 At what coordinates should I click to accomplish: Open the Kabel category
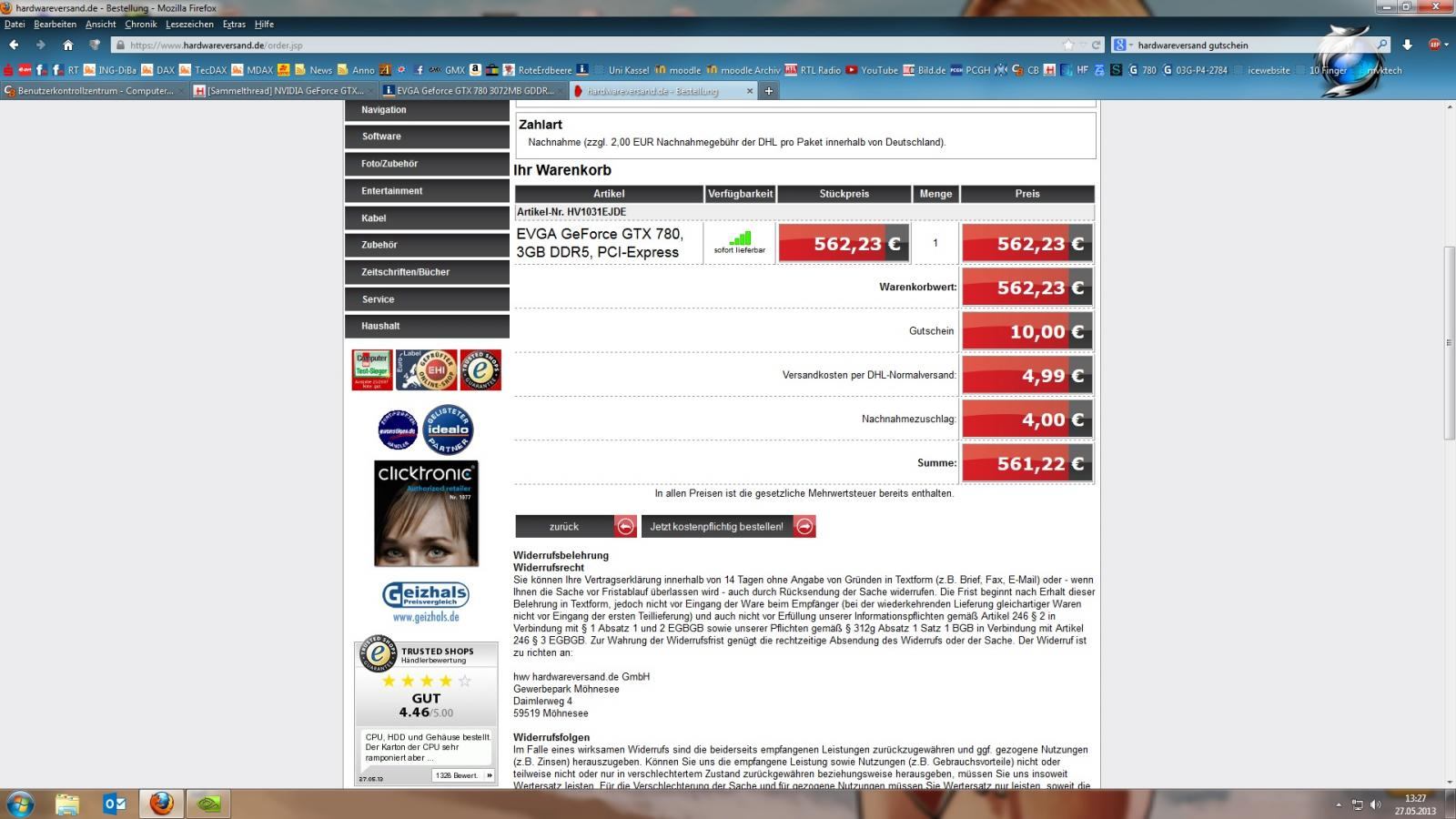pyautogui.click(x=427, y=218)
